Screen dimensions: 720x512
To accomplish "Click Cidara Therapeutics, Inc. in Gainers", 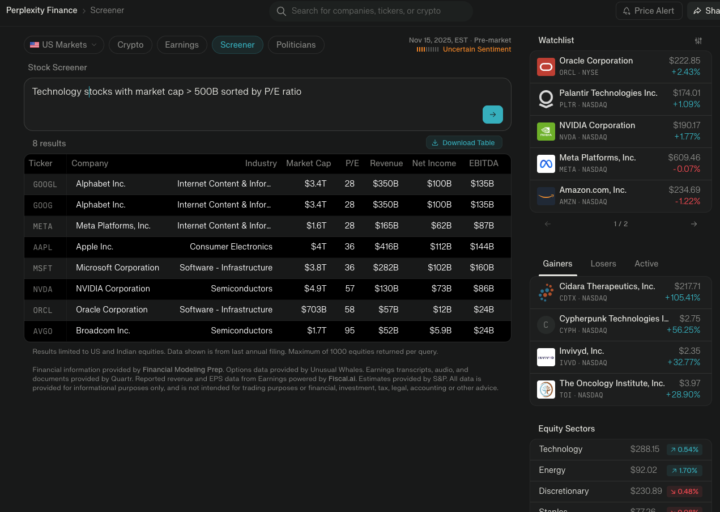I will (x=620, y=293).
